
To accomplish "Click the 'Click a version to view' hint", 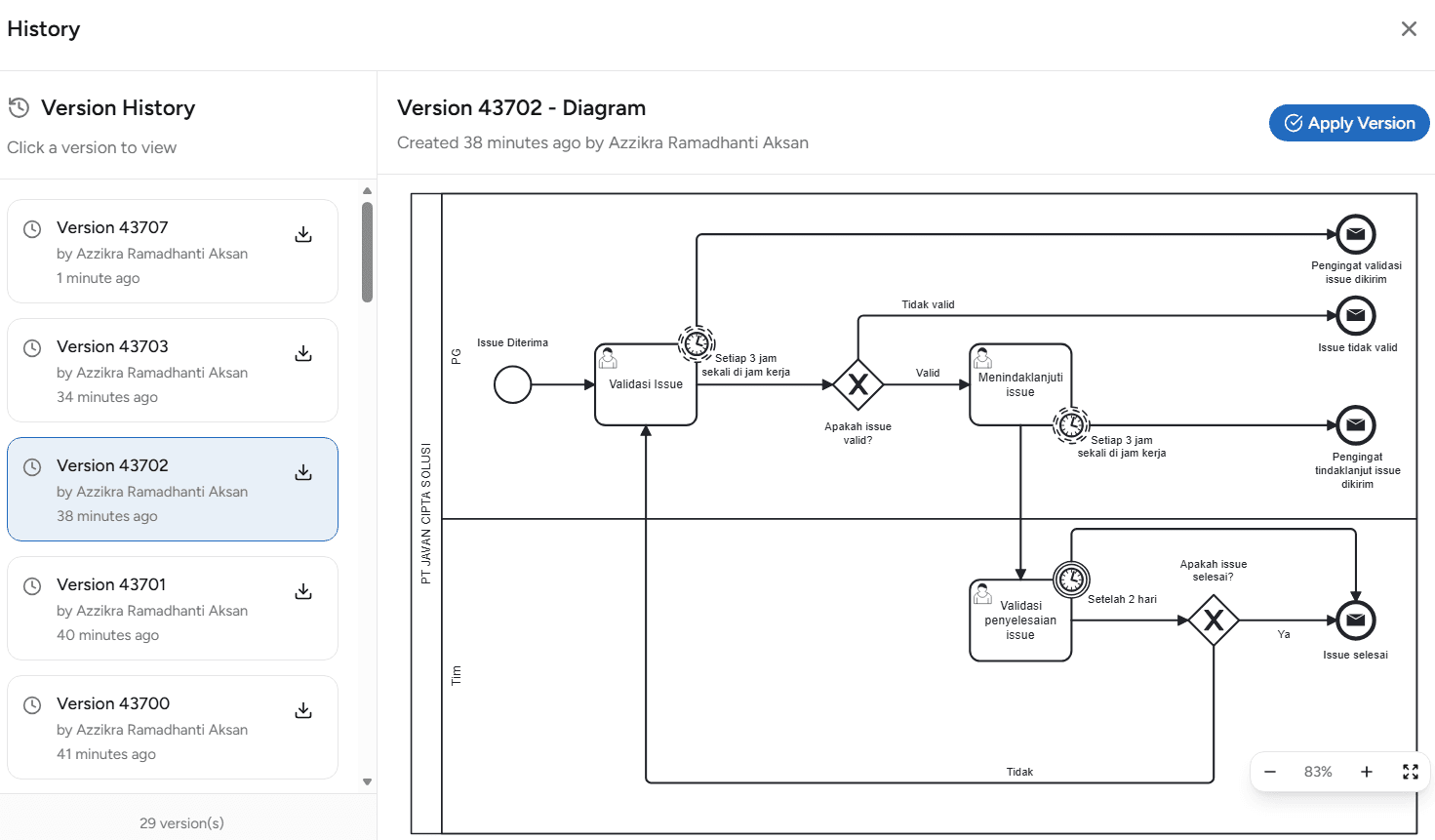I will click(x=92, y=147).
